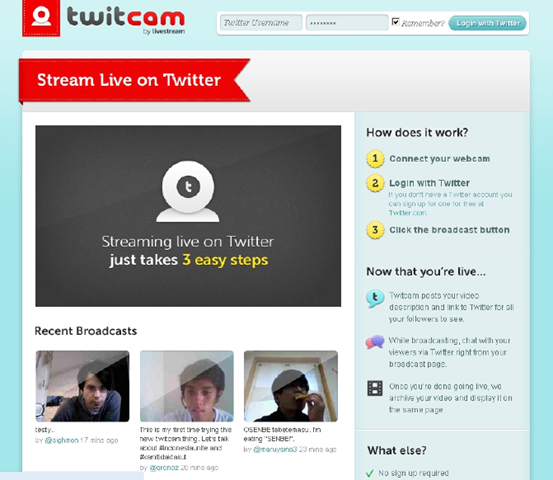Click the yellow step 3 badge
The image size is (553, 480).
[375, 230]
